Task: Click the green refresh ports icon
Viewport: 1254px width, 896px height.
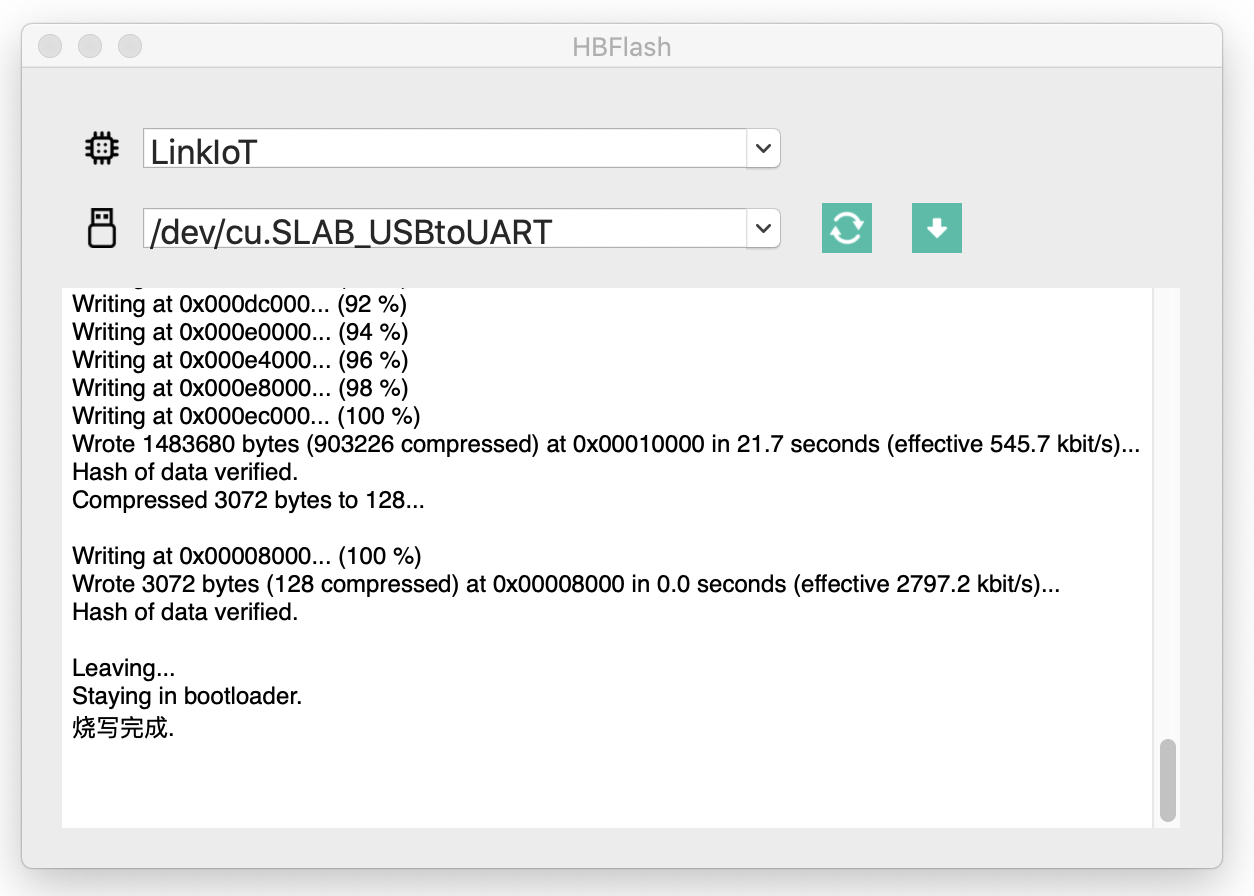Action: 847,228
